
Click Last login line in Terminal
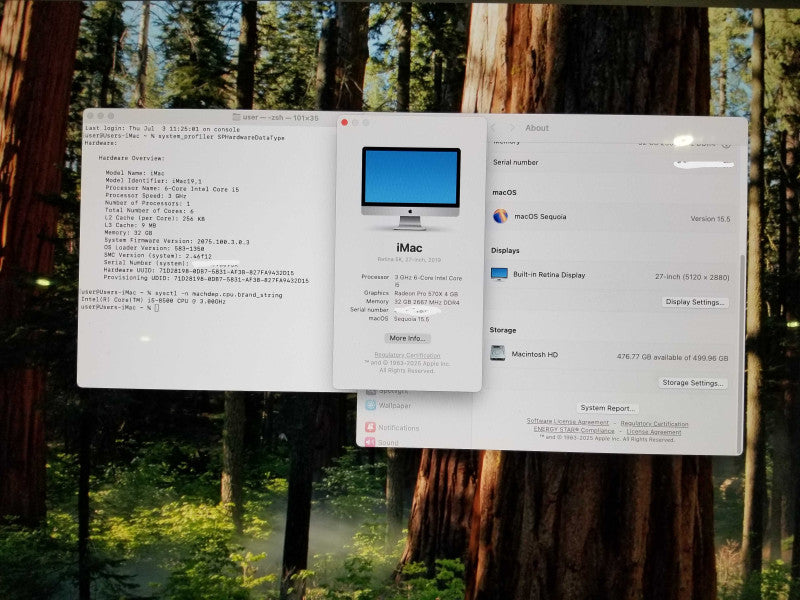coord(162,130)
